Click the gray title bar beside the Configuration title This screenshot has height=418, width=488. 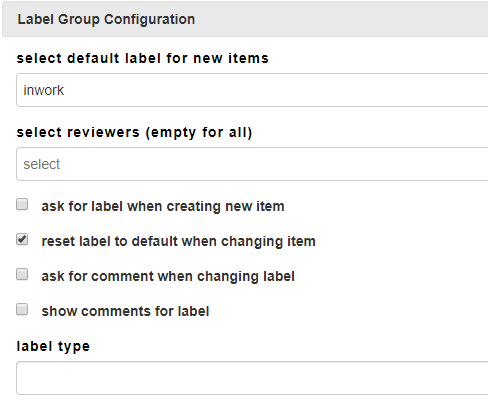(x=340, y=19)
